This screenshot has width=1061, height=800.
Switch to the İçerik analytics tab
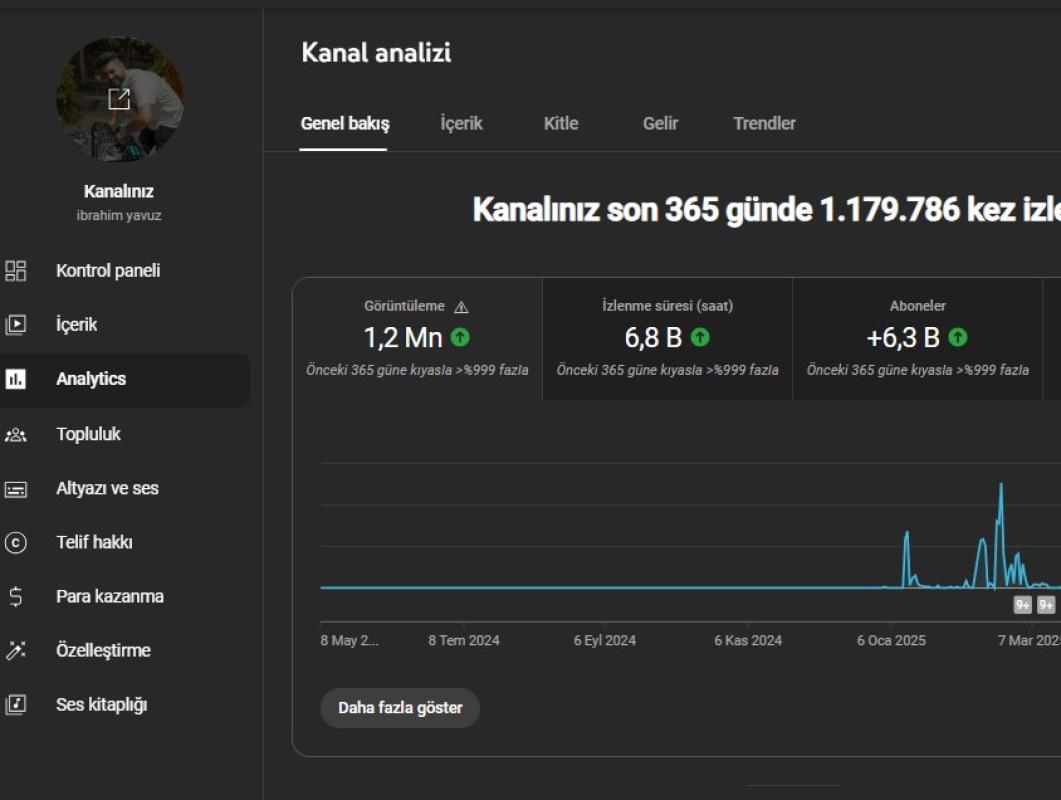coord(461,124)
